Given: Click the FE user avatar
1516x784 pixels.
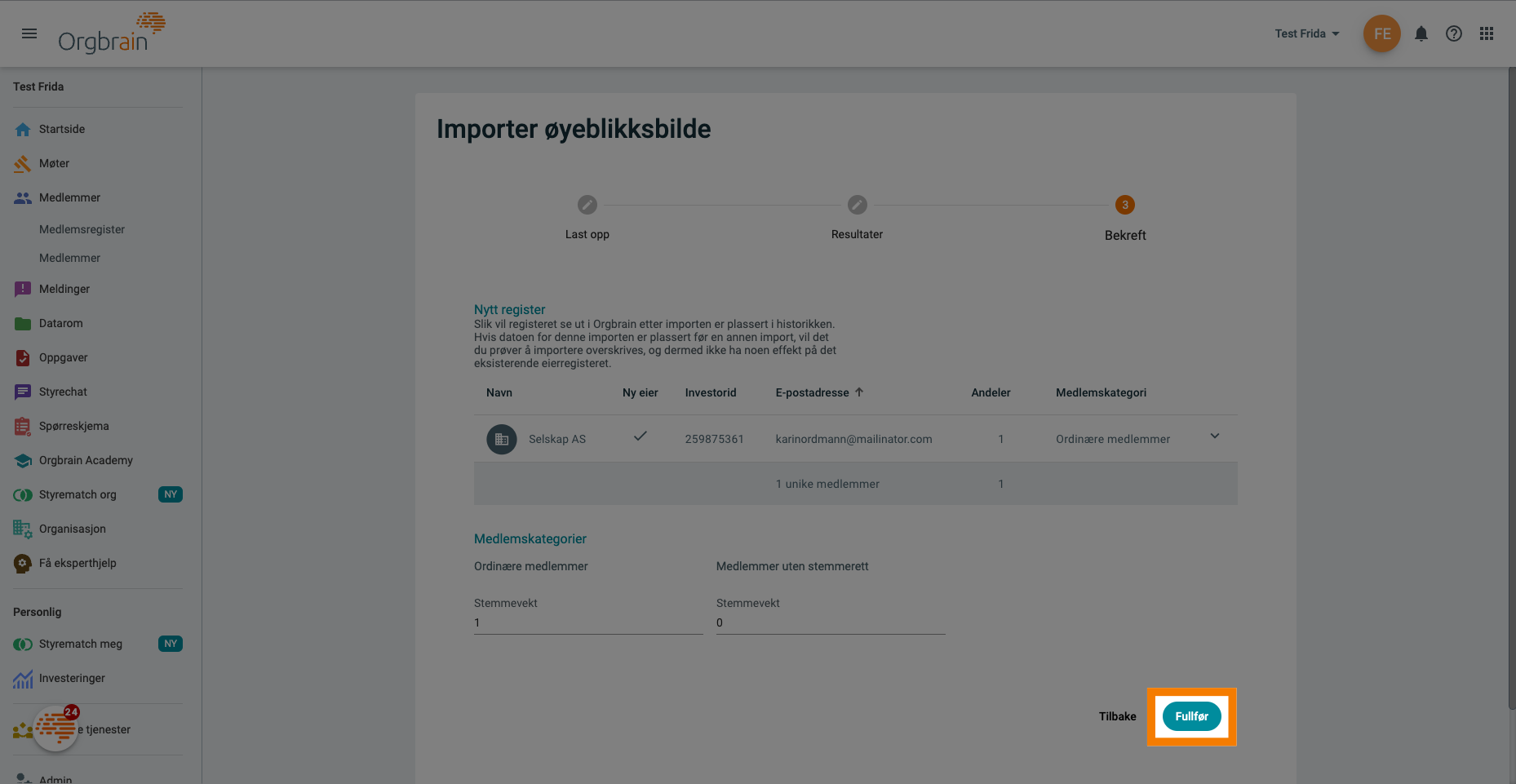Looking at the screenshot, I should point(1382,33).
